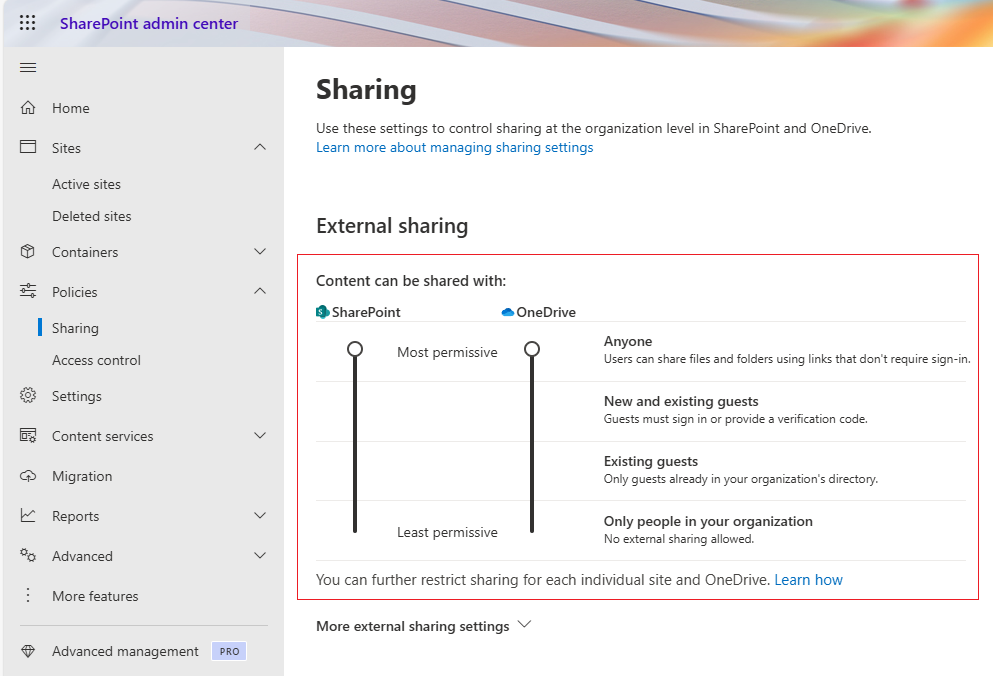Click the Containers box icon
The width and height of the screenshot is (993, 676).
pos(29,251)
